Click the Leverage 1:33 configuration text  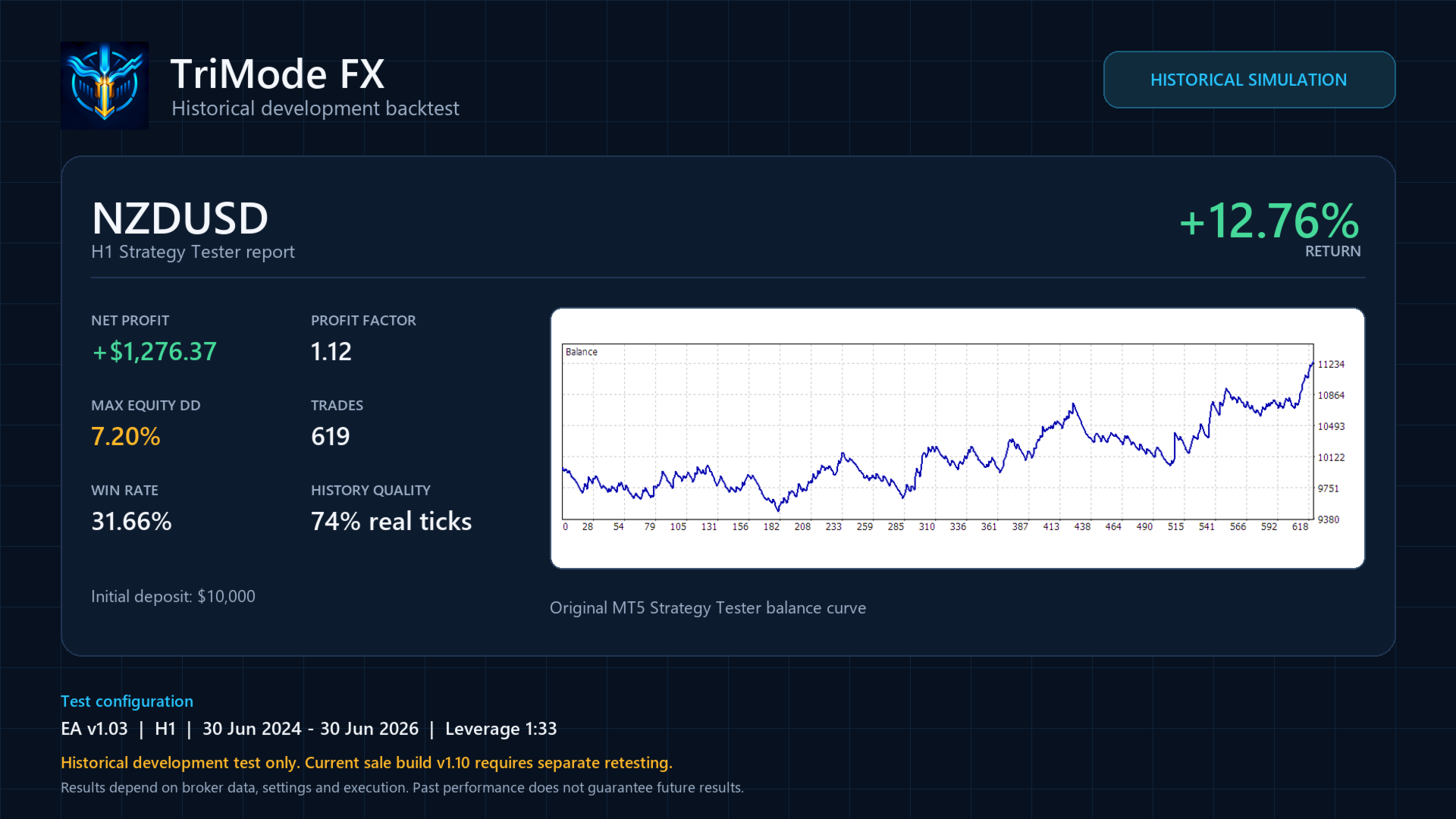pyautogui.click(x=500, y=729)
